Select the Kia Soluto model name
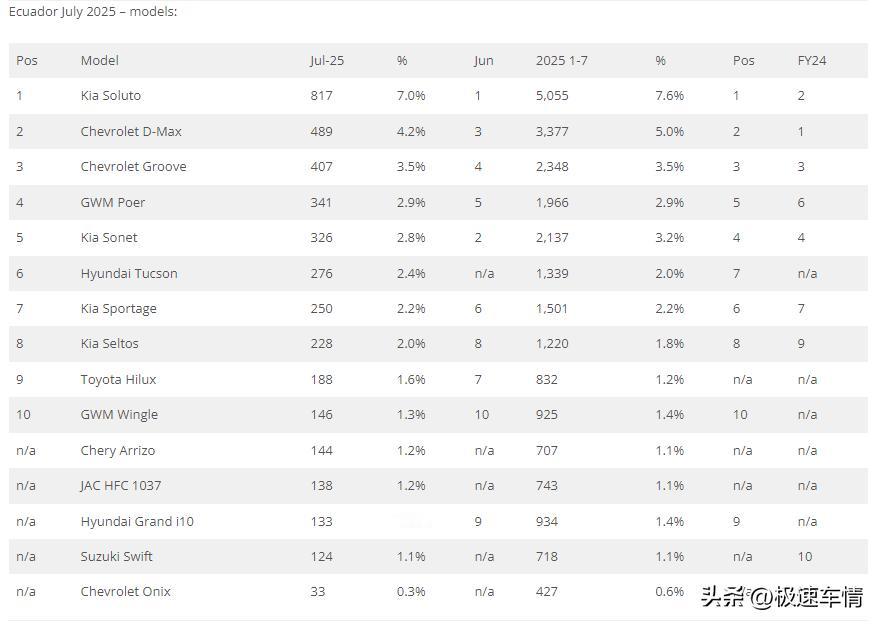Viewport: 881px width, 626px height. pos(111,96)
